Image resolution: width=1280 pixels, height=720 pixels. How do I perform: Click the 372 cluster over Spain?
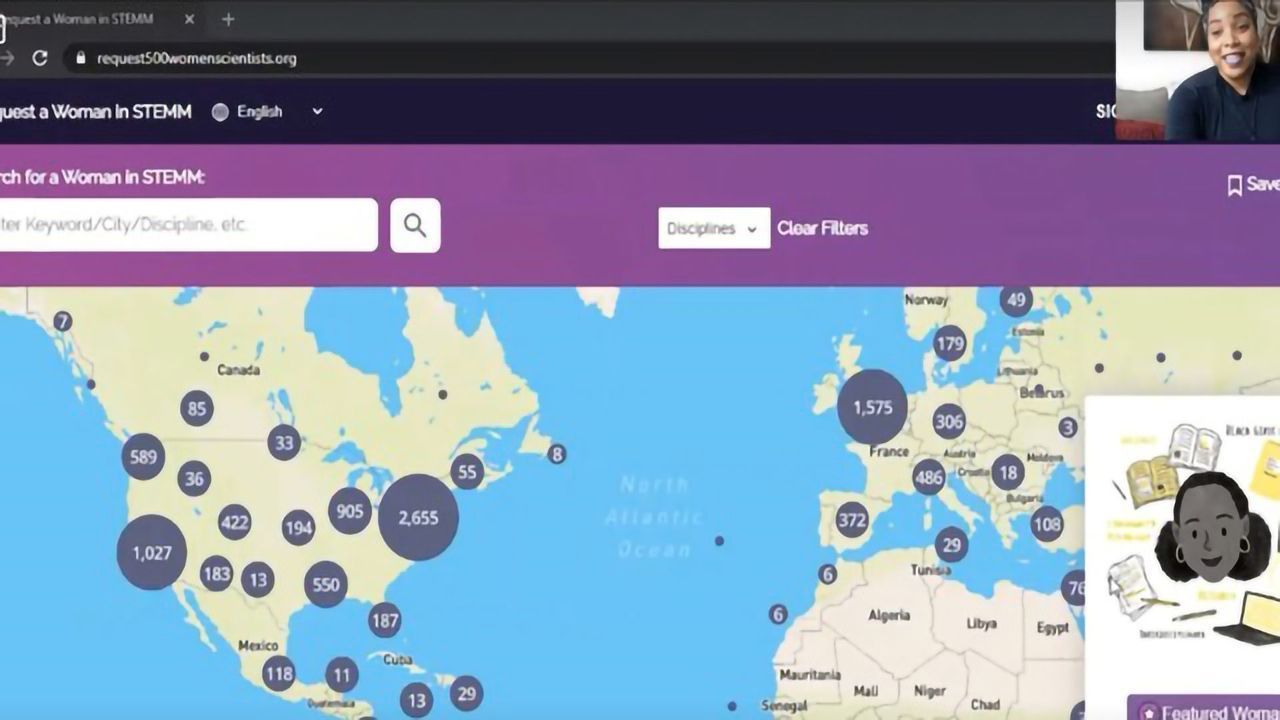(x=851, y=520)
